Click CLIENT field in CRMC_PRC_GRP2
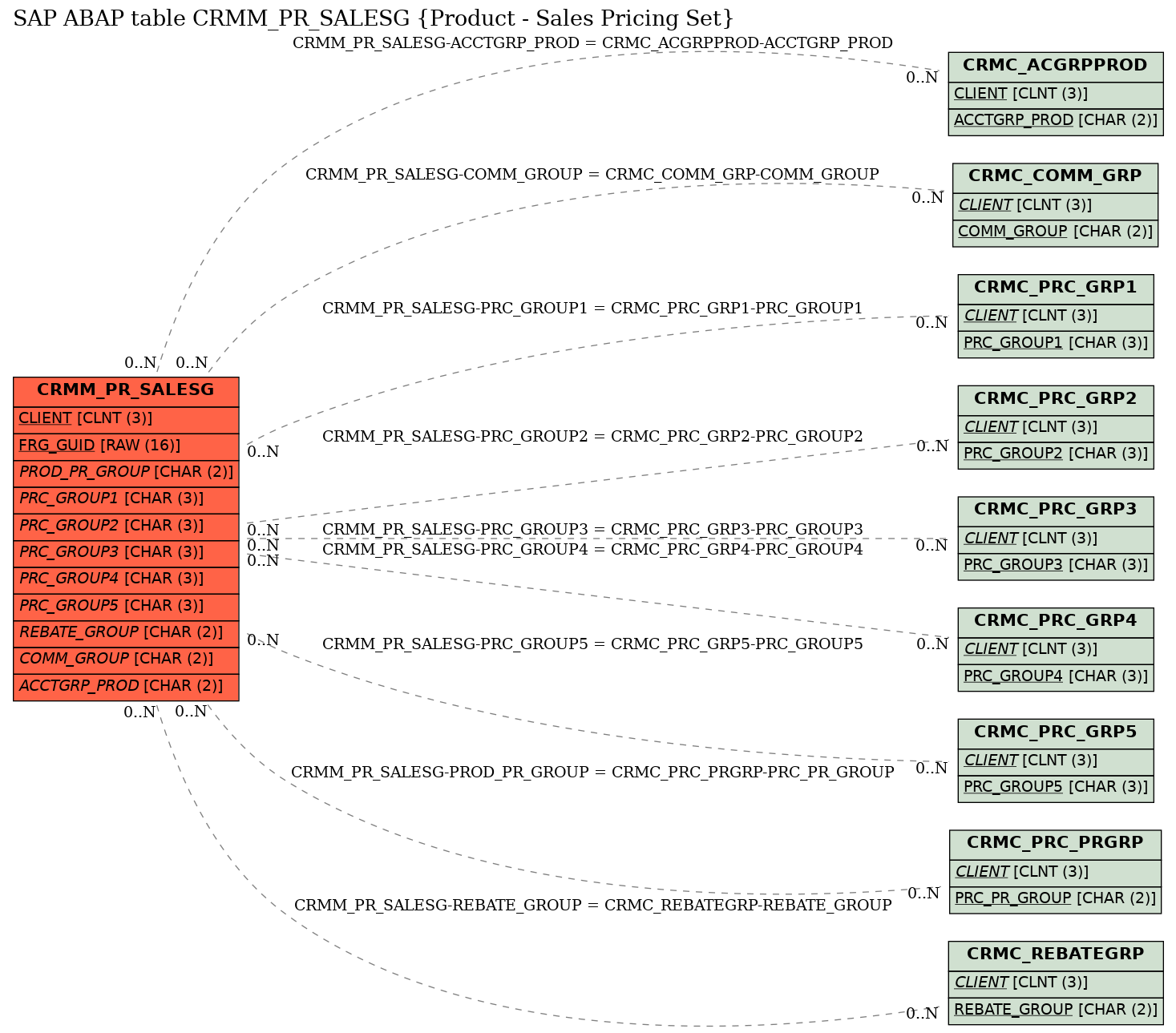 [x=1055, y=428]
